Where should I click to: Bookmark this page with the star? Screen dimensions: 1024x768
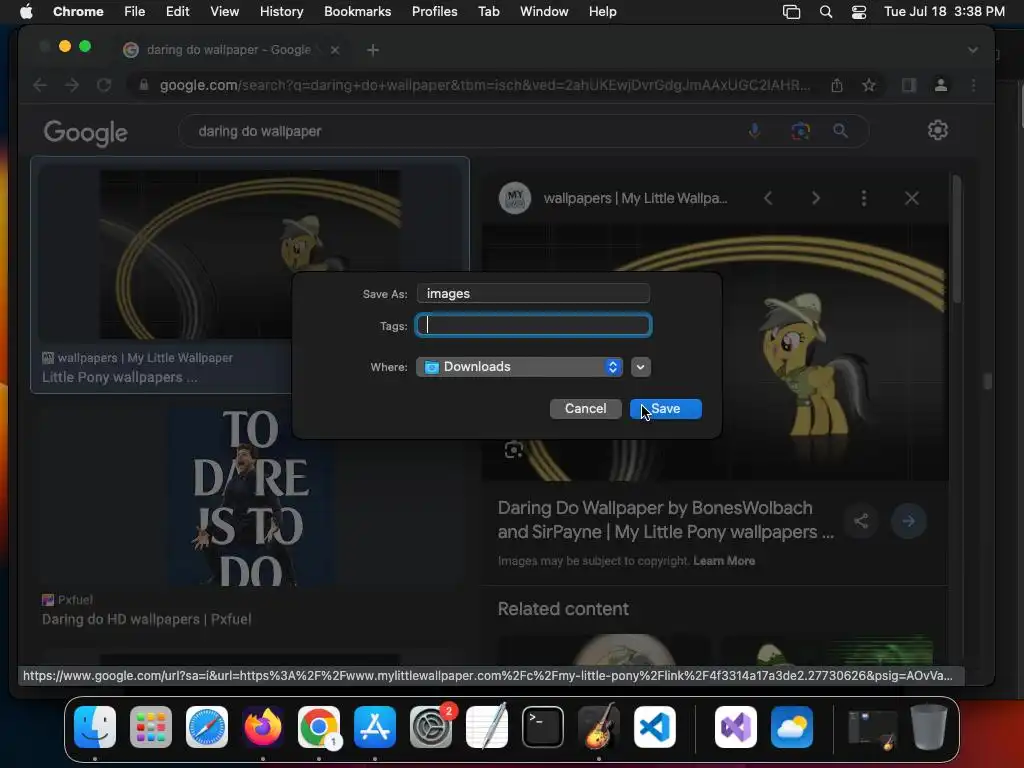pyautogui.click(x=869, y=85)
